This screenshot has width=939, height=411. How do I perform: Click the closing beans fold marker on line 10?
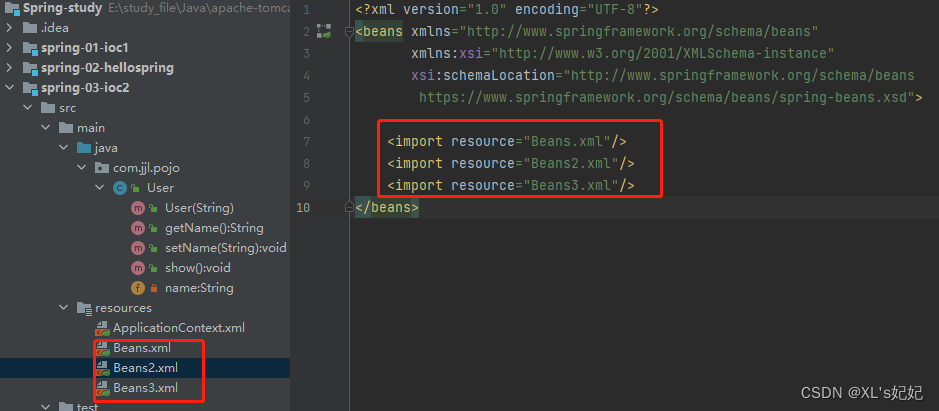point(349,207)
